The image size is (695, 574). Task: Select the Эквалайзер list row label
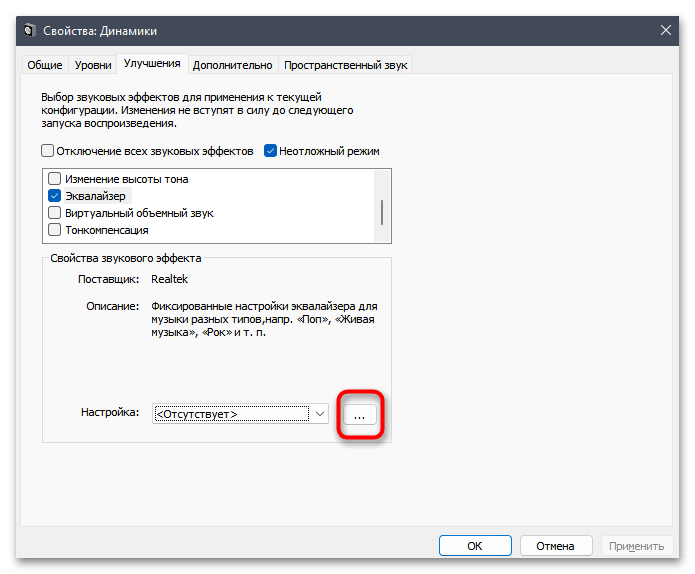tap(95, 196)
